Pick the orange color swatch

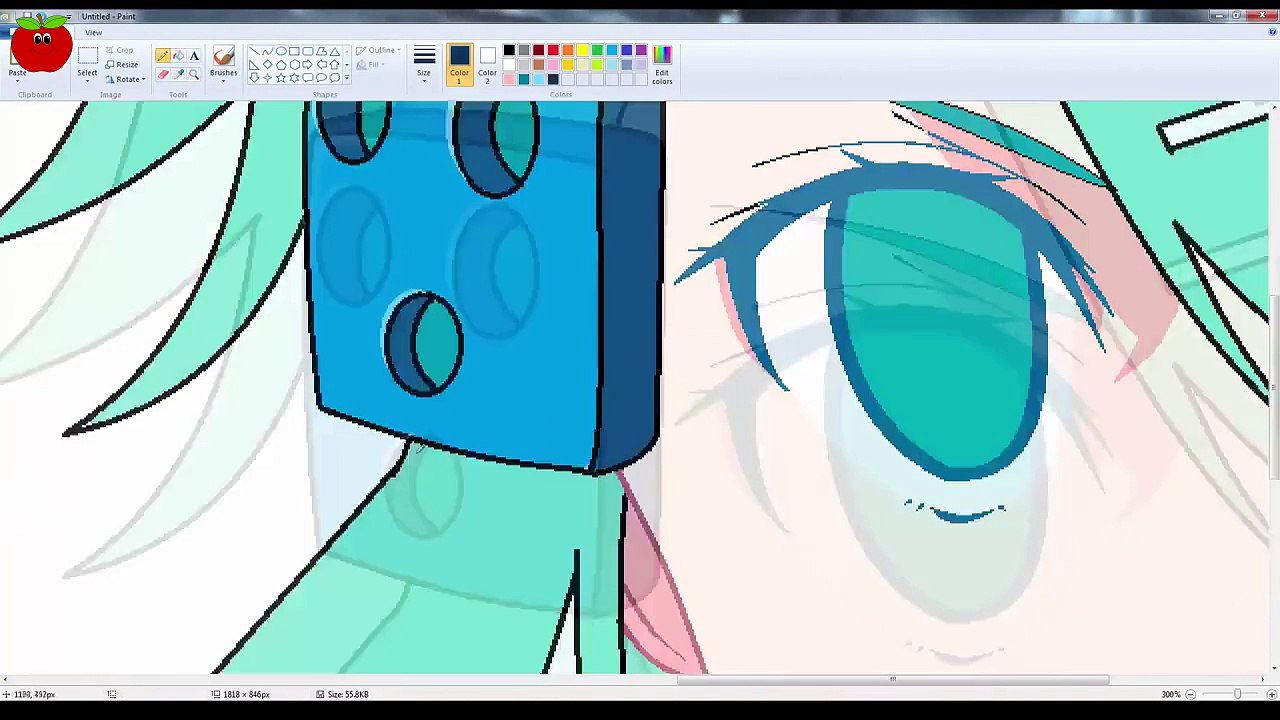coord(568,50)
